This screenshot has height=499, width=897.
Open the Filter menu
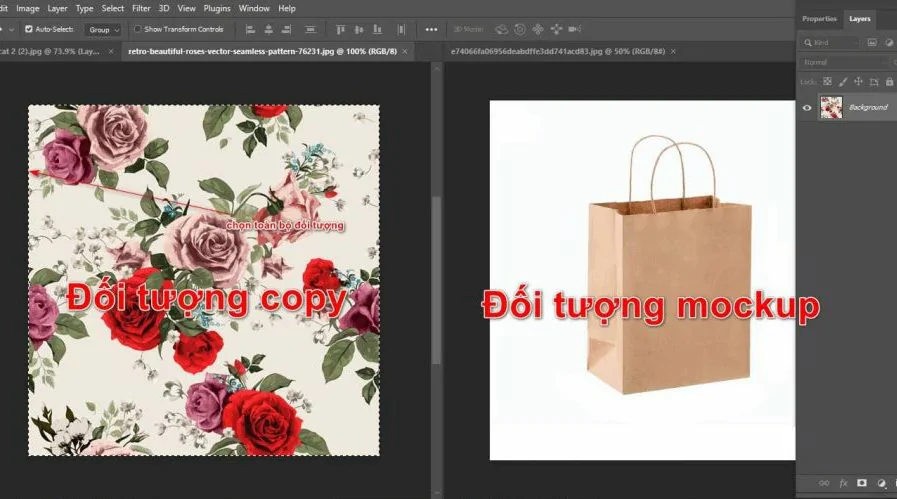point(141,8)
